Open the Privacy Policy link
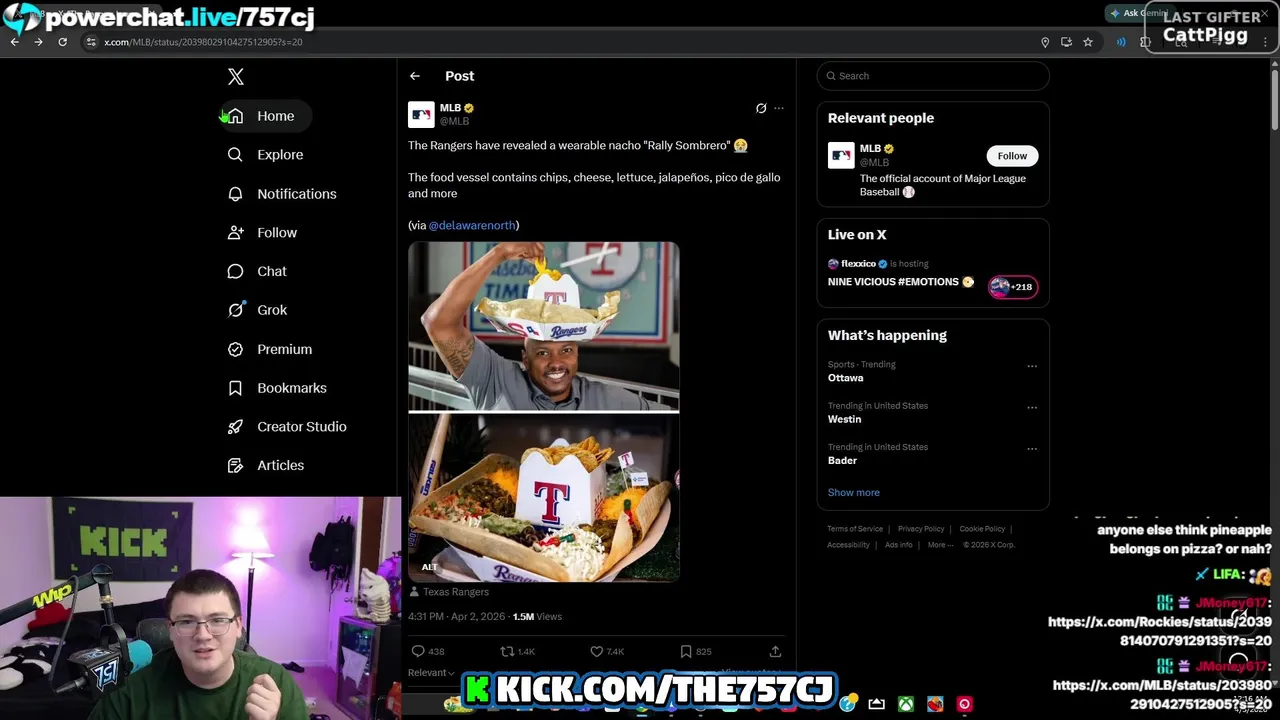Screen dimensions: 1280x720 click(x=921, y=529)
